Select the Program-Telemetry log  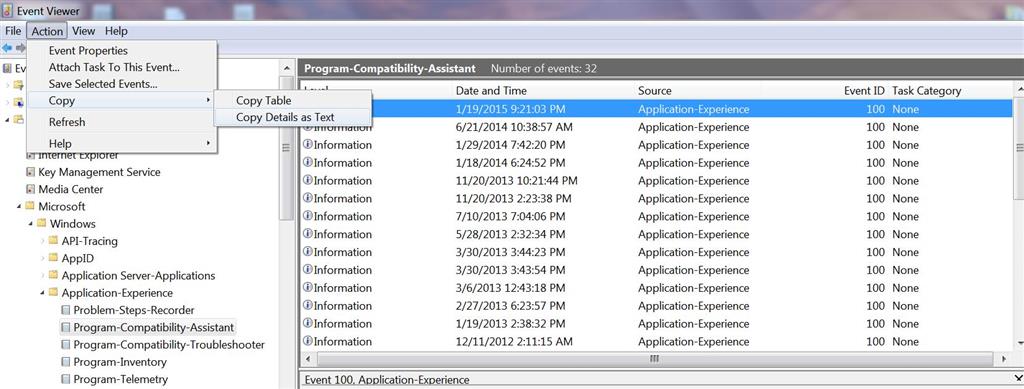pyautogui.click(x=120, y=379)
